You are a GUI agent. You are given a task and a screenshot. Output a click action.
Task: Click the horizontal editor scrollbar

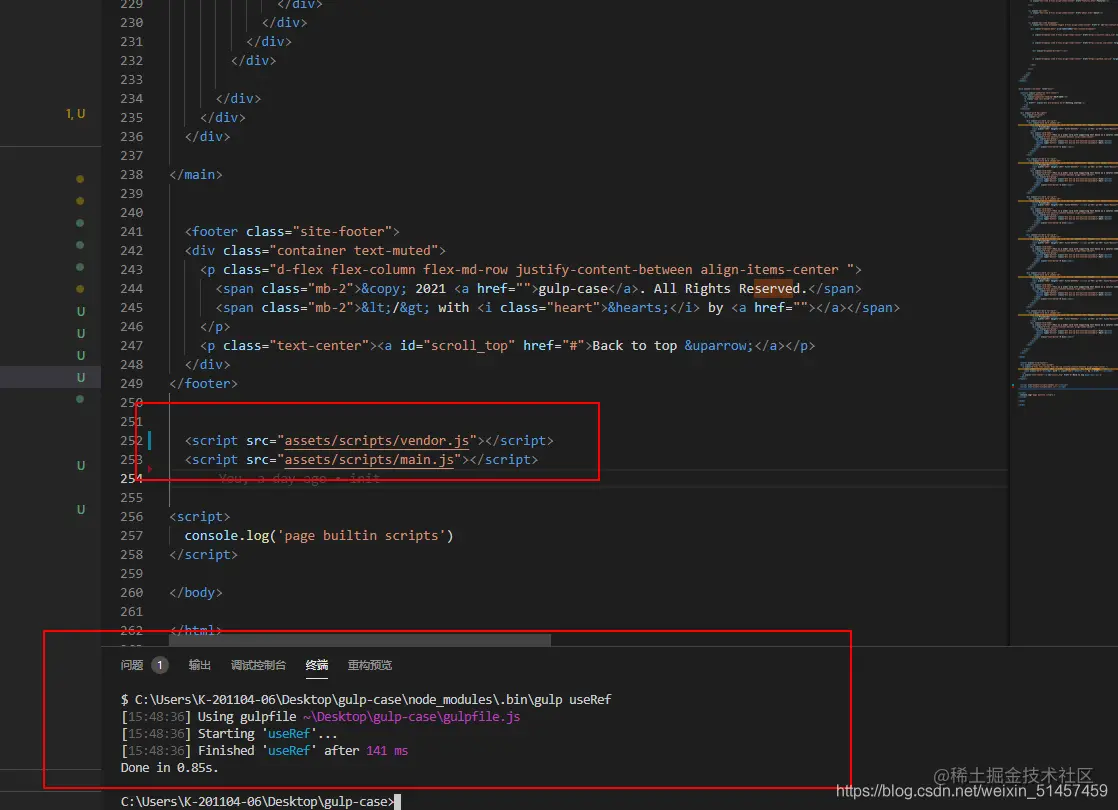359,640
